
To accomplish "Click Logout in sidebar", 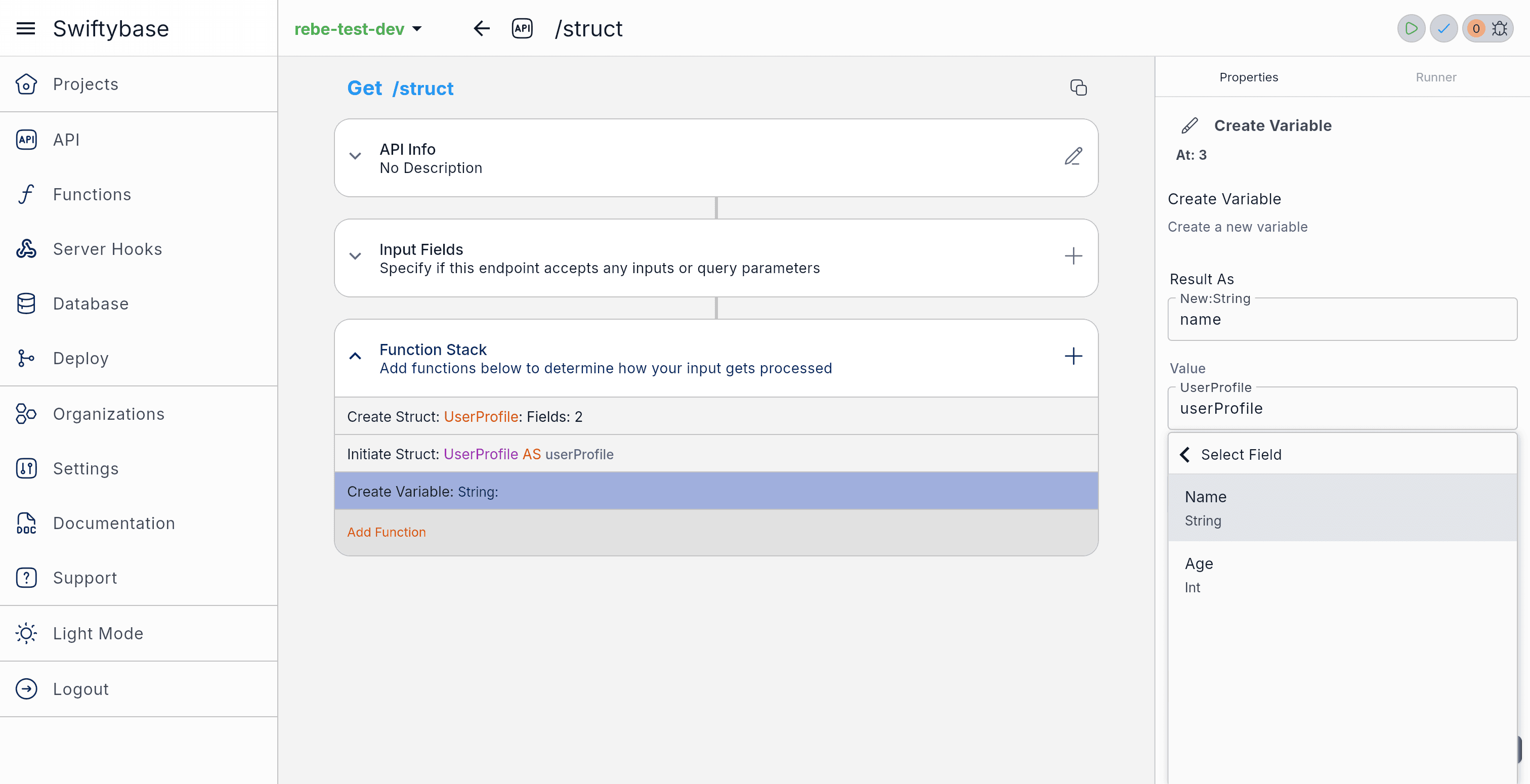I will click(x=81, y=689).
